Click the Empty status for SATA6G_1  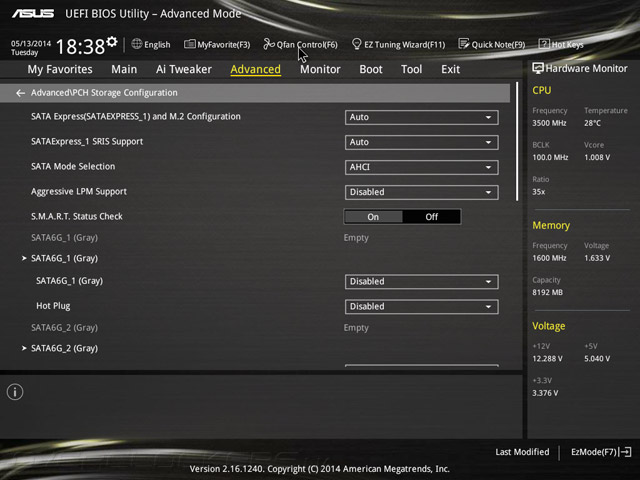point(356,238)
